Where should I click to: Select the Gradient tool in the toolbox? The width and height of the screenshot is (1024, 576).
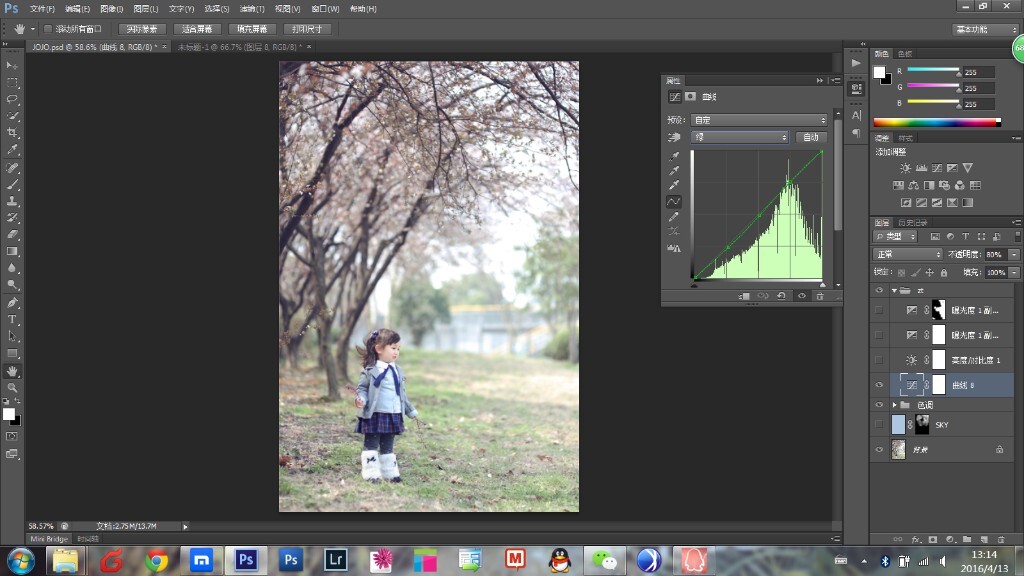(12, 251)
